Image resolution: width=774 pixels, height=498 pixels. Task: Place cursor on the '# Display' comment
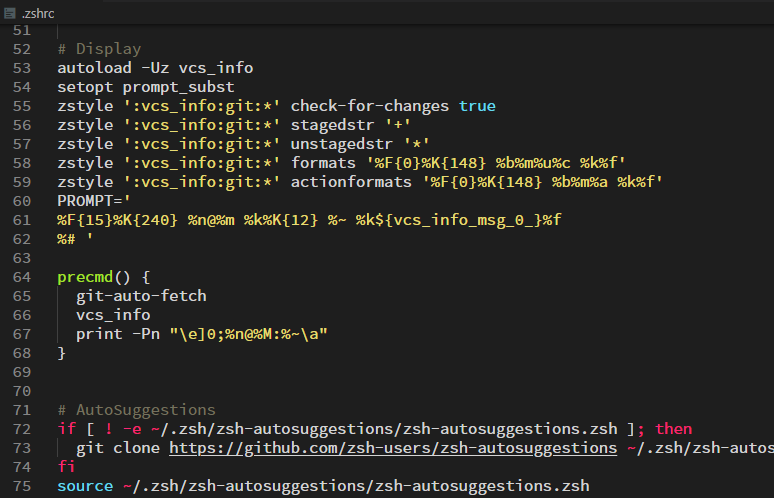(x=99, y=49)
